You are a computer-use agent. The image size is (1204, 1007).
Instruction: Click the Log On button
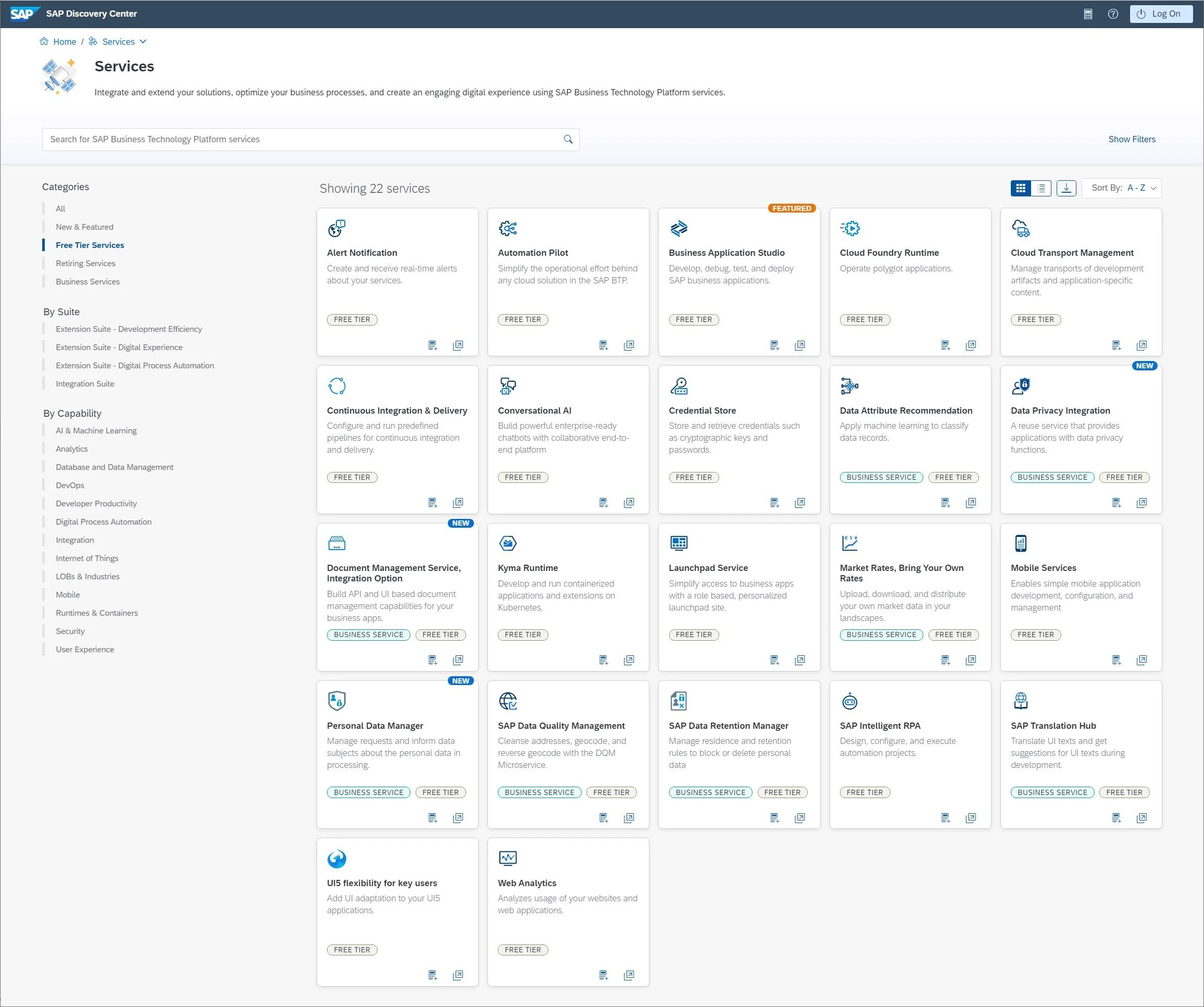pyautogui.click(x=1160, y=14)
